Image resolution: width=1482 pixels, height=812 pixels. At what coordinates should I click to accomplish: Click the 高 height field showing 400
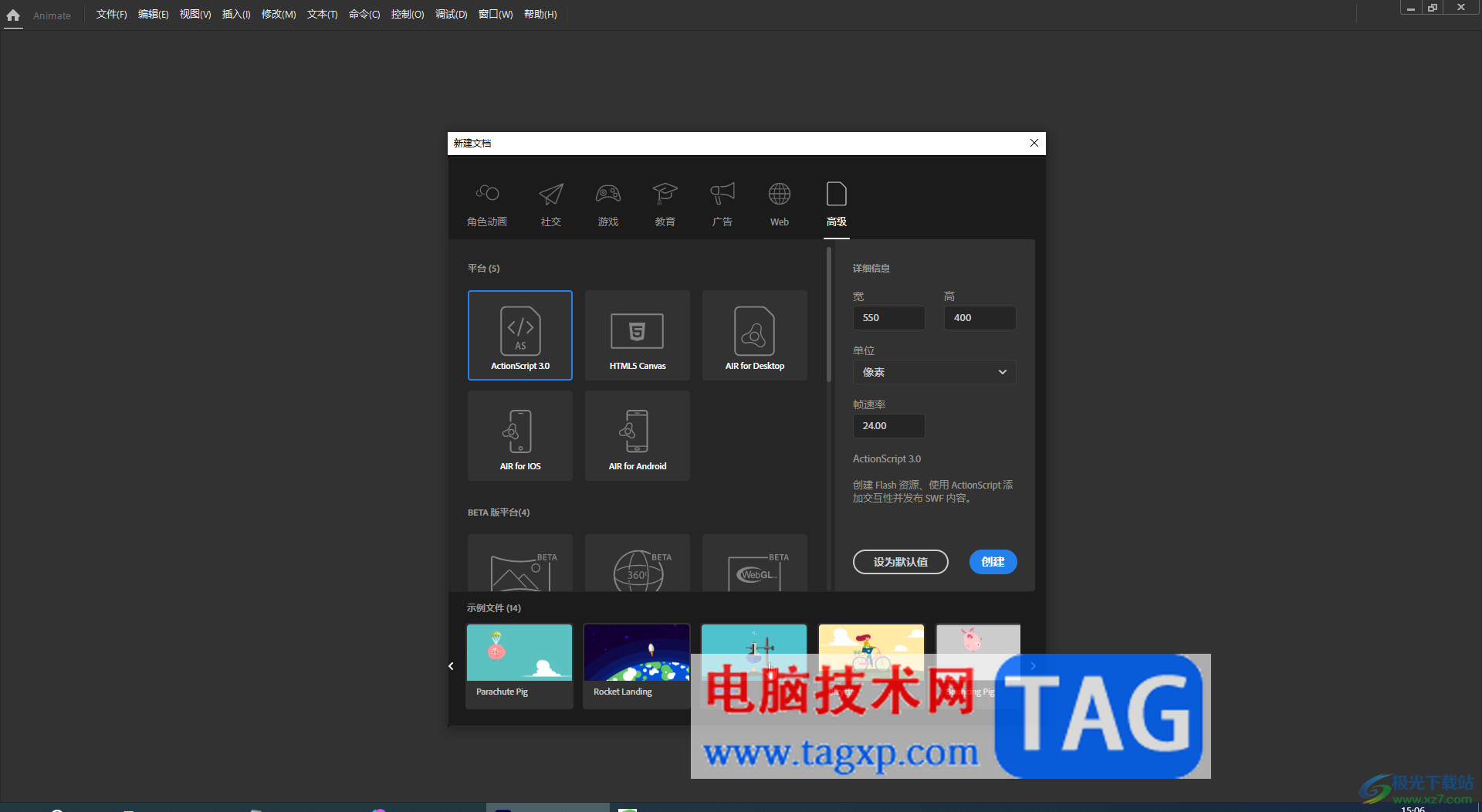(980, 318)
